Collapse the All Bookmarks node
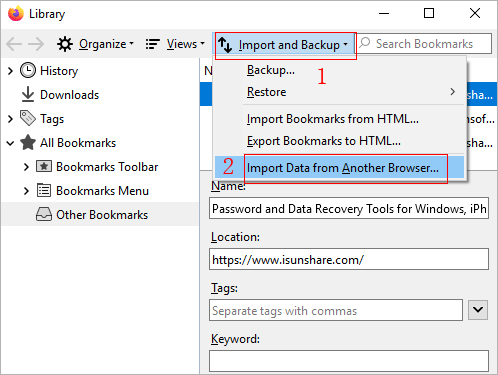498x375 pixels. [x=10, y=143]
